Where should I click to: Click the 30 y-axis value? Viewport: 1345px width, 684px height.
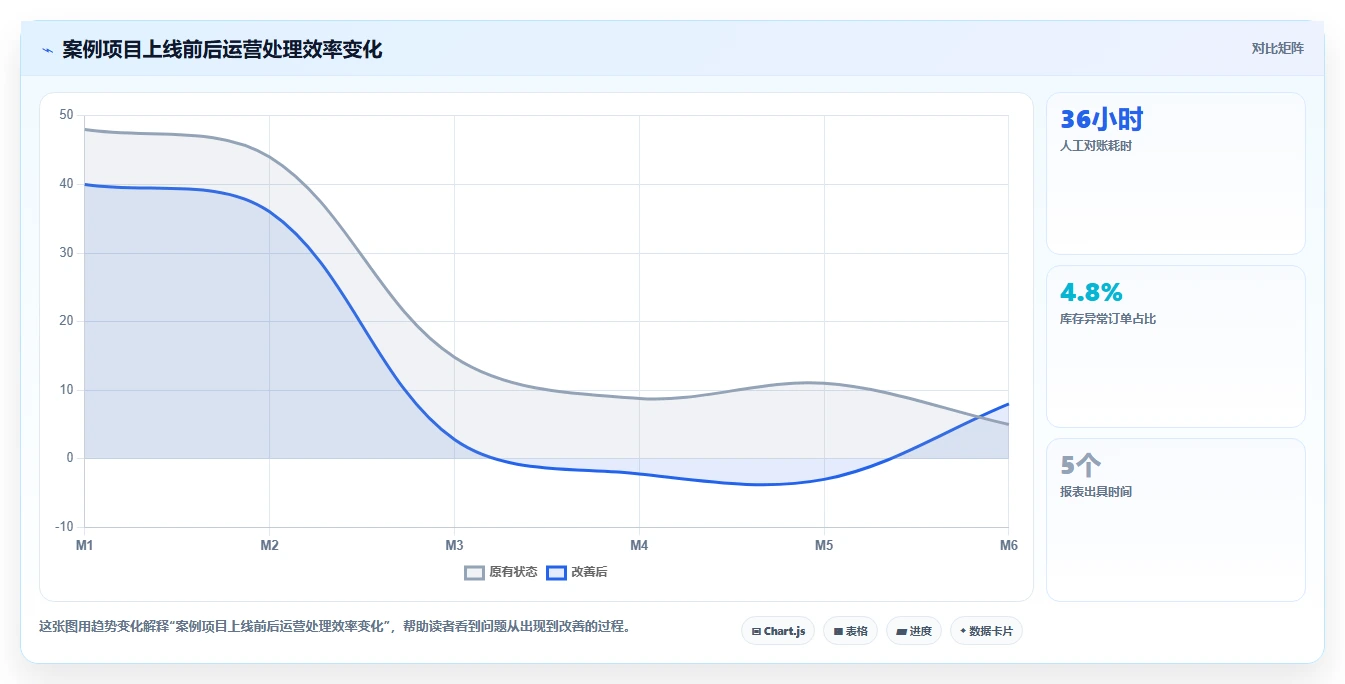pos(66,252)
